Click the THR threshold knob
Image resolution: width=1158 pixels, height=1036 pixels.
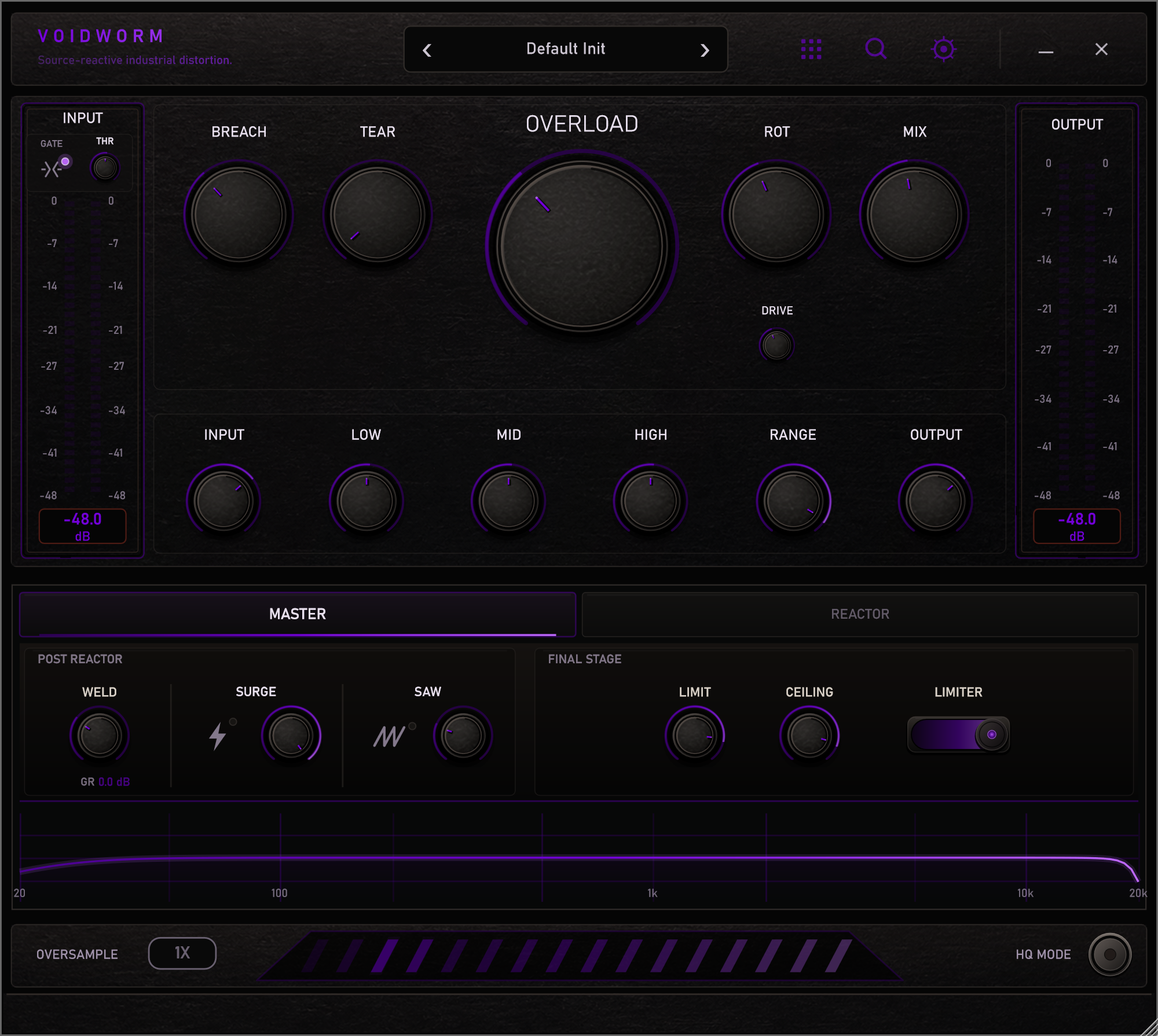tap(105, 168)
